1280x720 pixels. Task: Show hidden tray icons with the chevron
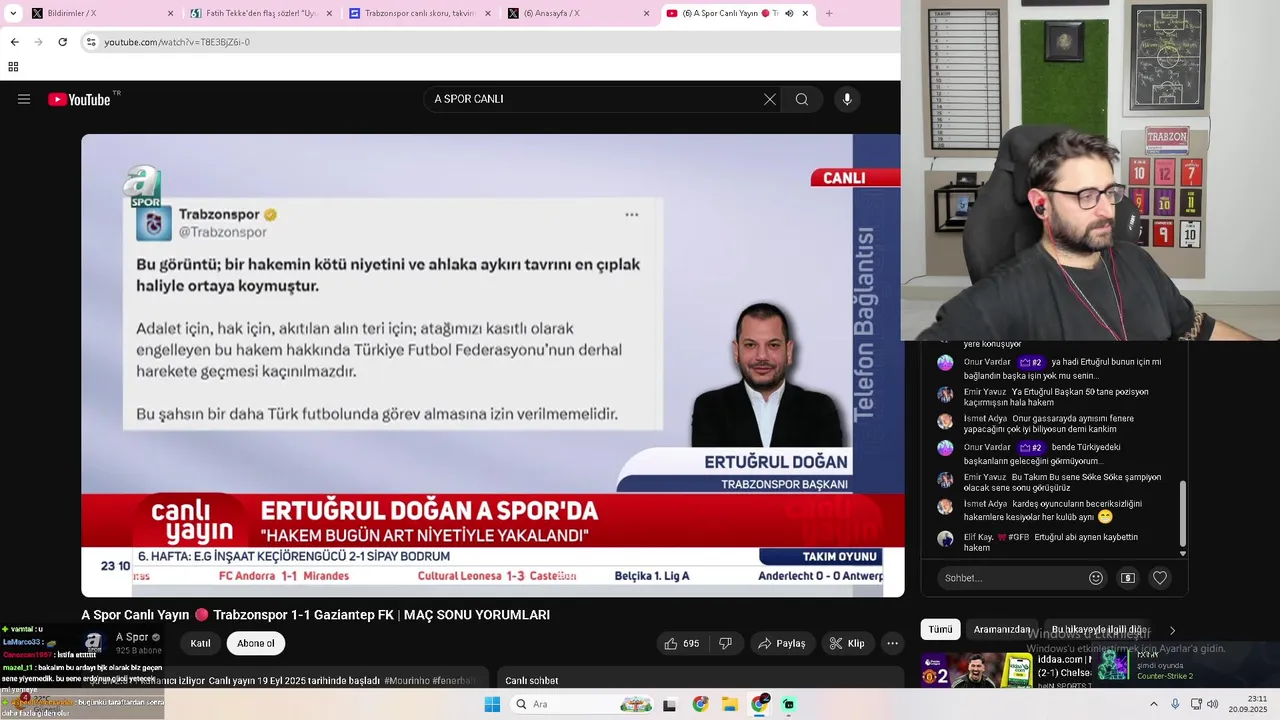[1154, 704]
